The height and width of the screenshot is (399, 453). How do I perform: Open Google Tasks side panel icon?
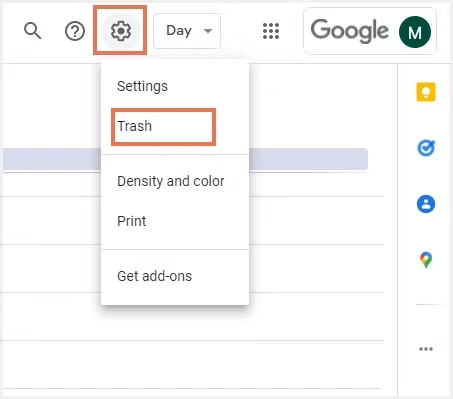click(x=426, y=148)
